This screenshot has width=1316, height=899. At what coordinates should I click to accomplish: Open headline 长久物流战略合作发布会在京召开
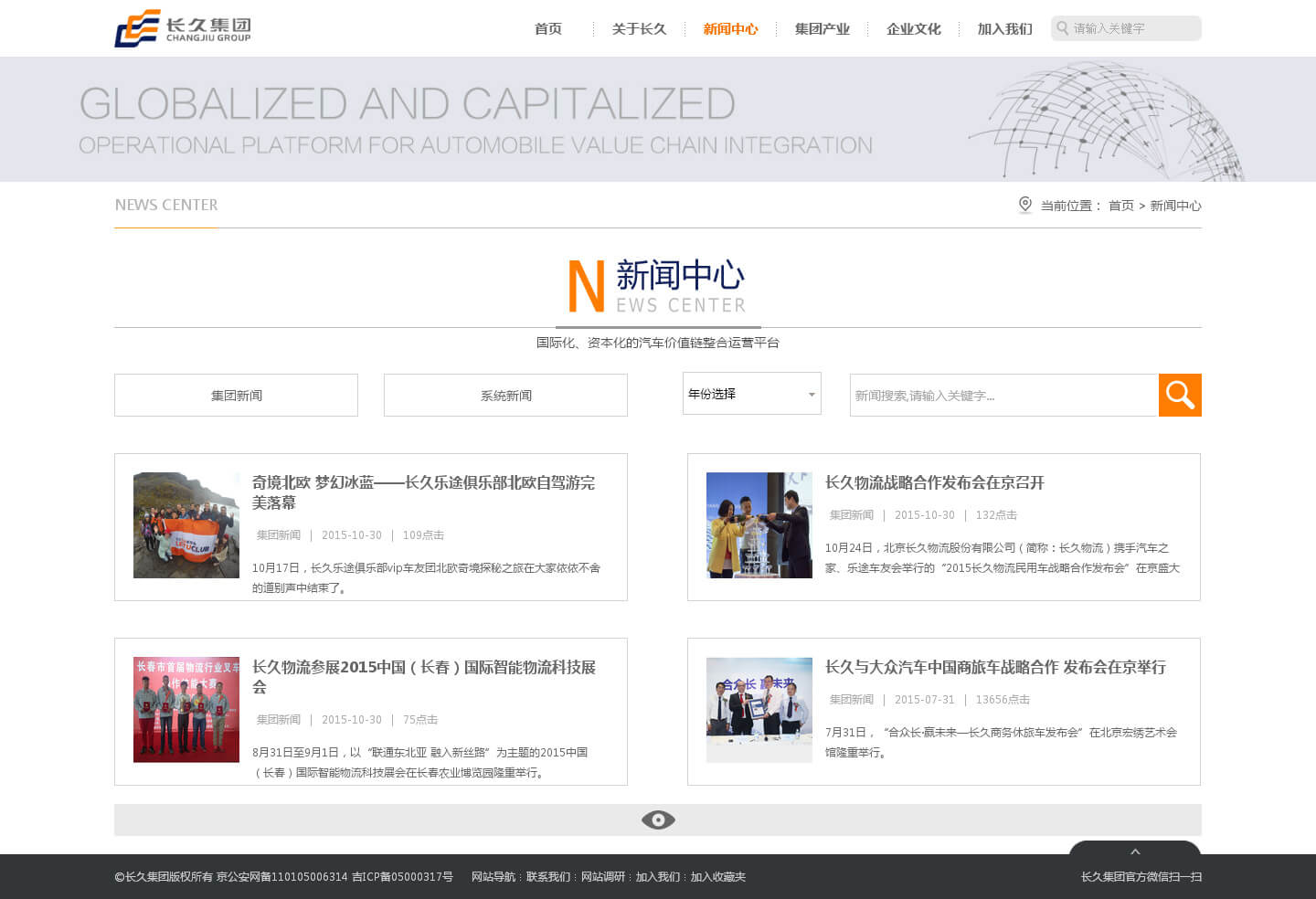934,482
